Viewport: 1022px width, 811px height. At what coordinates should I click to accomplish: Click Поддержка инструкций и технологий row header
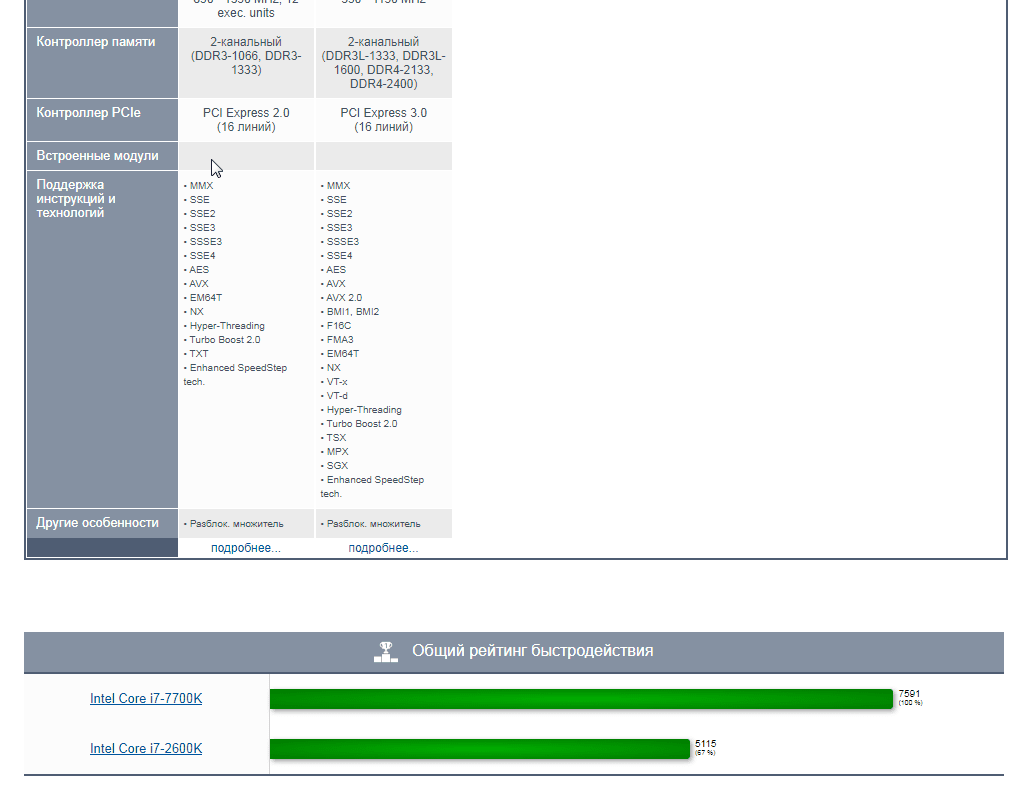102,339
